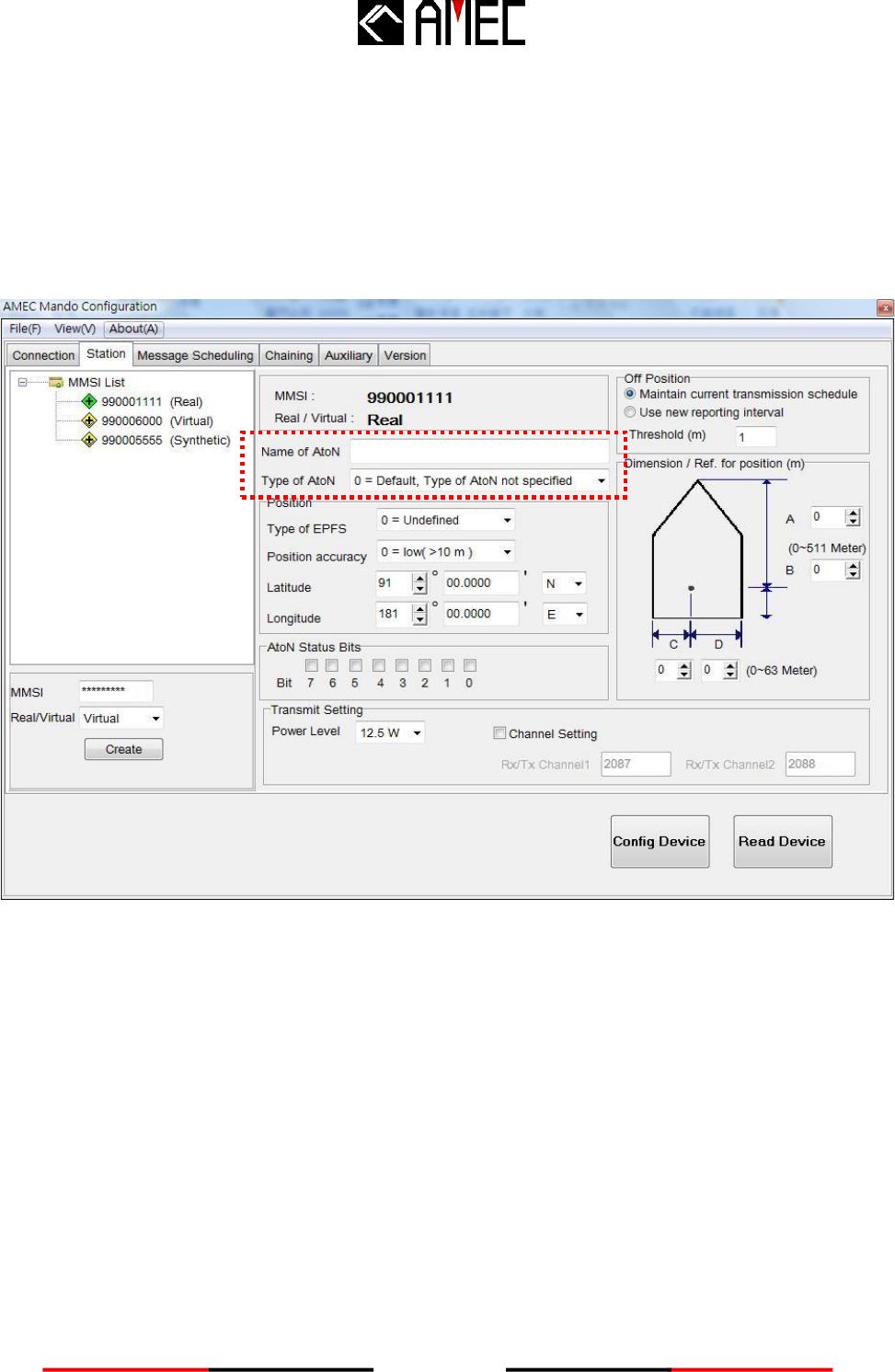895x1372 pixels.
Task: Open the Type of EPFS dropdown
Action: click(x=446, y=520)
